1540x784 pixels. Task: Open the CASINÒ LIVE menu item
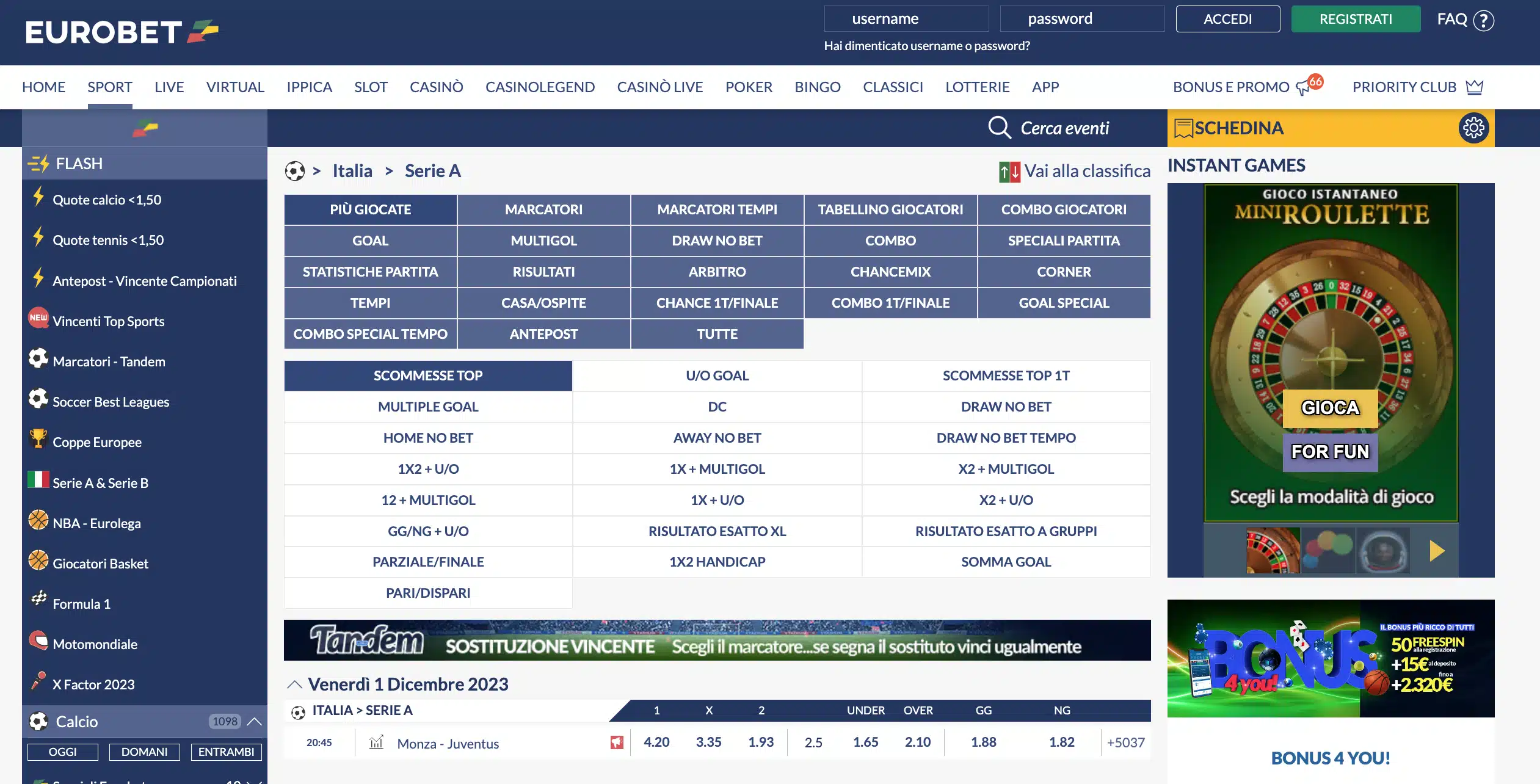[659, 87]
